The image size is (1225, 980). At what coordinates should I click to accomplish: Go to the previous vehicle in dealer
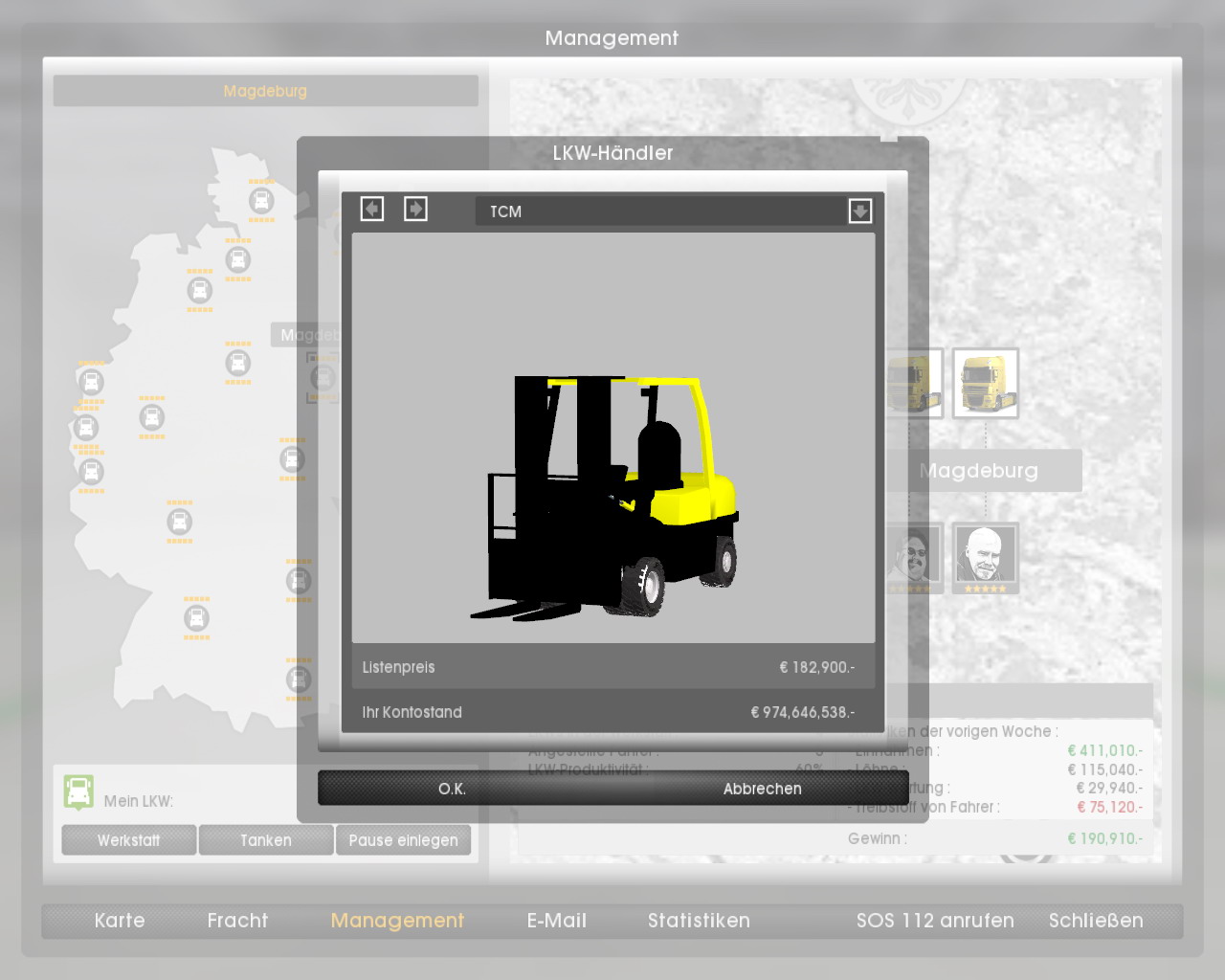tap(372, 209)
